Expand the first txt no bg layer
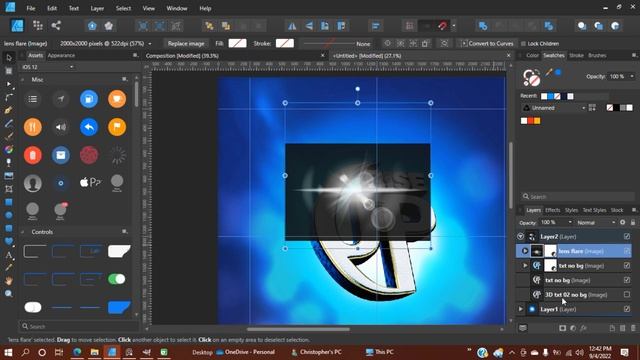Screen dimensions: 640x360 click(x=525, y=266)
